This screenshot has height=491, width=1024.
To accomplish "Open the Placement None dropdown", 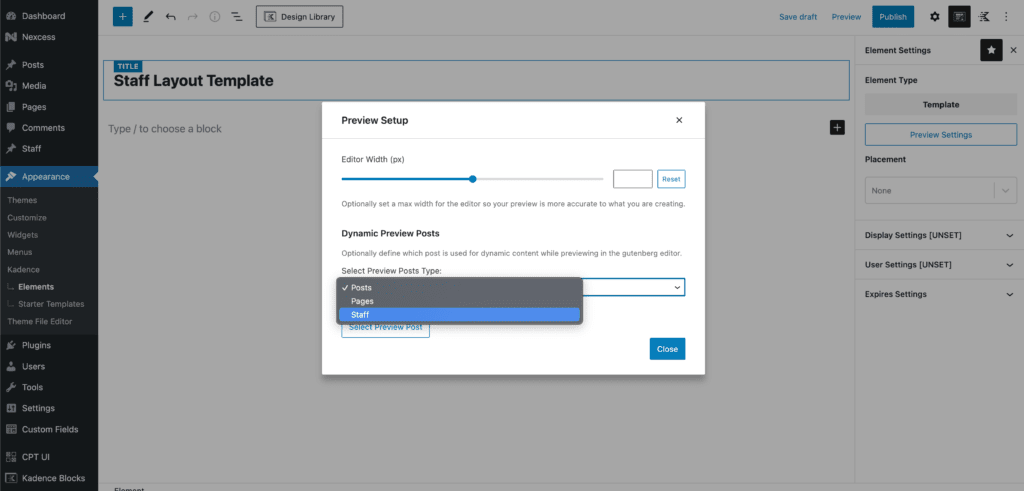I will coord(941,191).
